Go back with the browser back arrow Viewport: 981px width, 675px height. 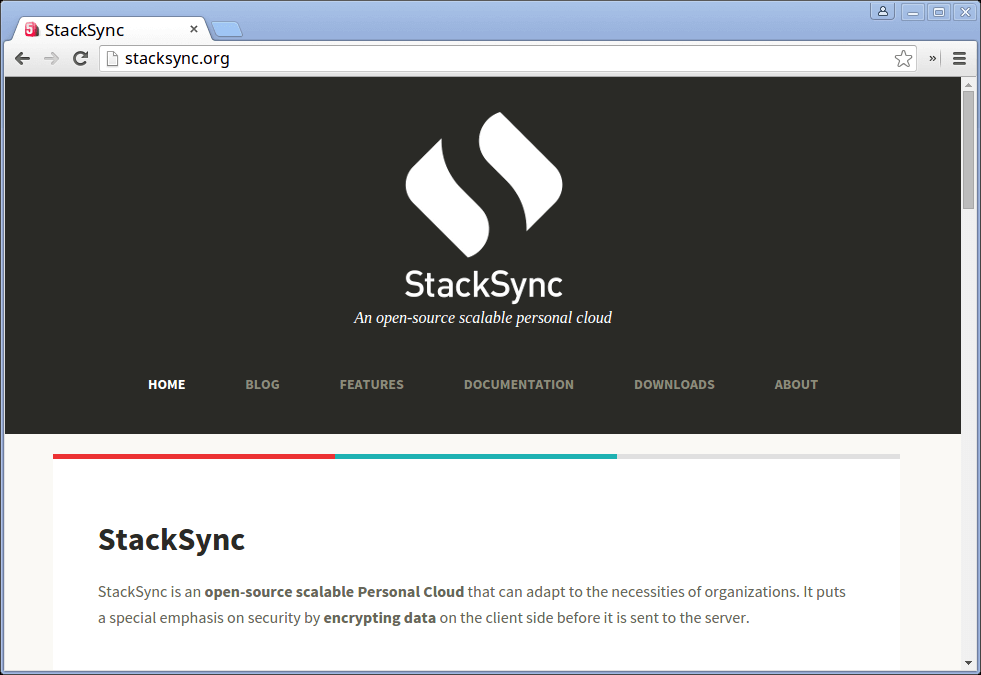point(23,58)
